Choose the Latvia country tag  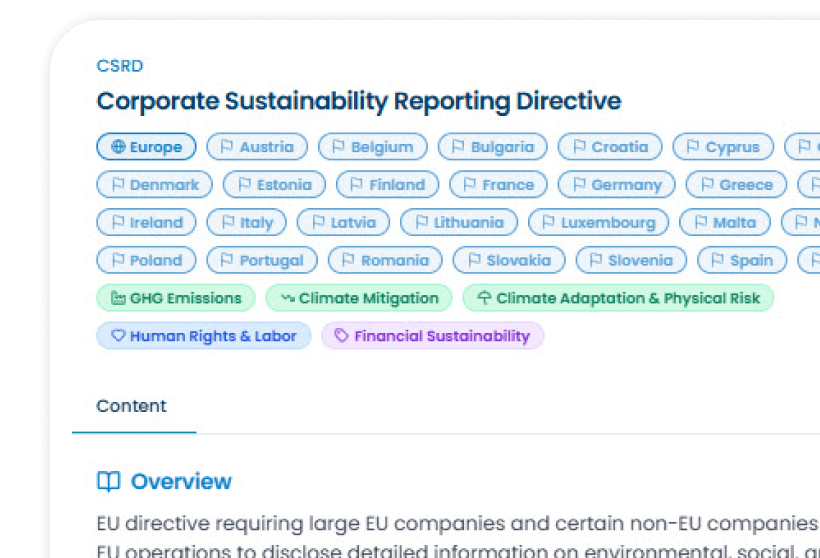(343, 222)
